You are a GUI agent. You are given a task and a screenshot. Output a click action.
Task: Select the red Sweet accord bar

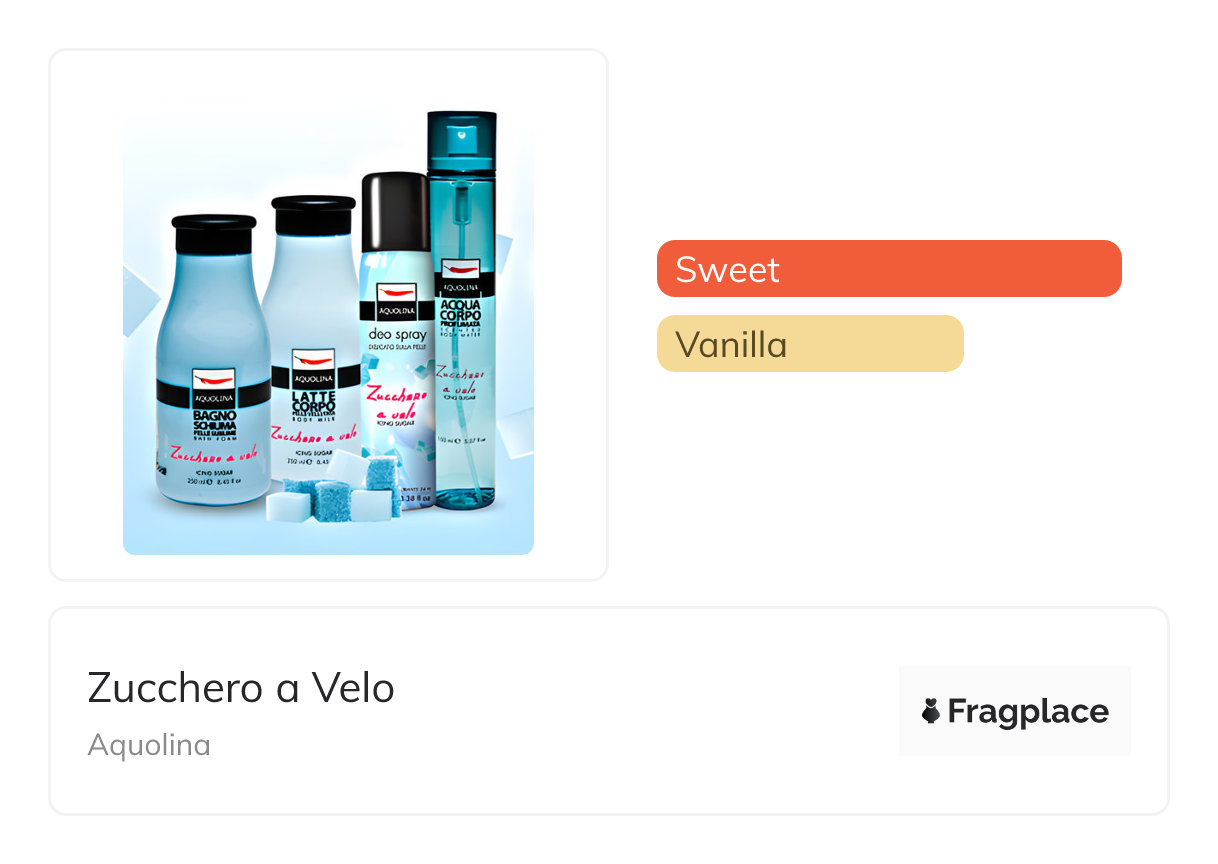(x=888, y=269)
